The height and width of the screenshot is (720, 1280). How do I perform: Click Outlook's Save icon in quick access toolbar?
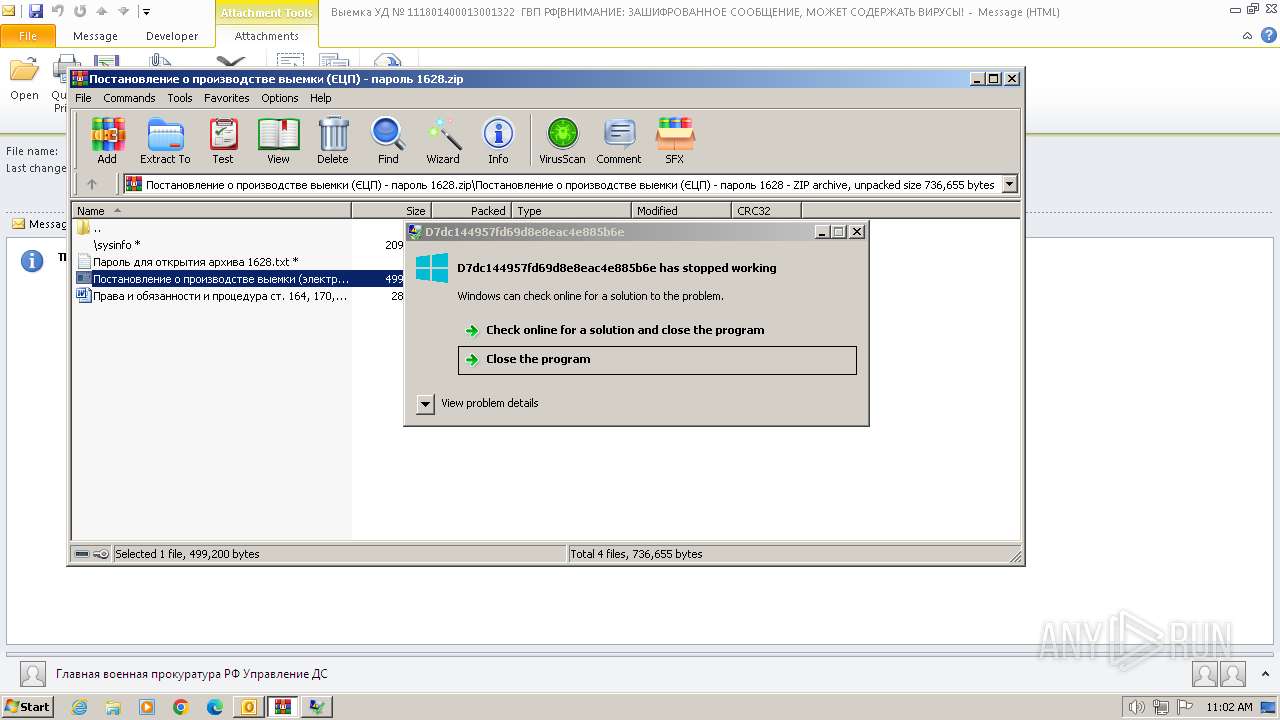click(36, 11)
